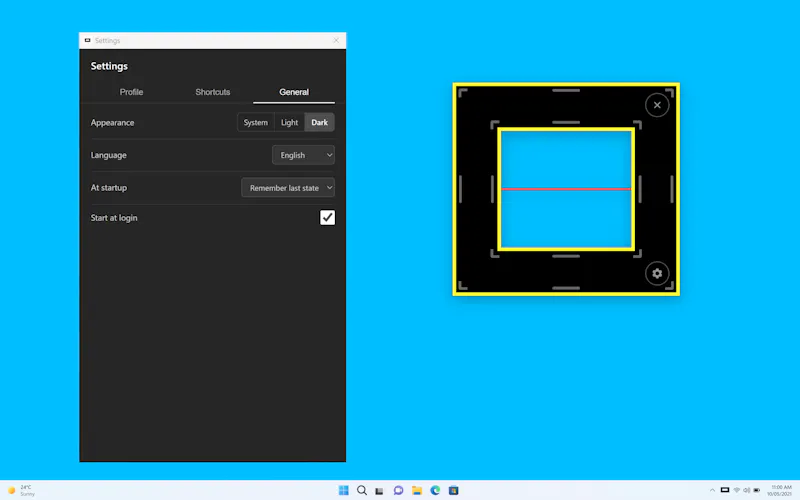Click inner frame top edge handle
The height and width of the screenshot is (500, 800).
pyautogui.click(x=566, y=122)
